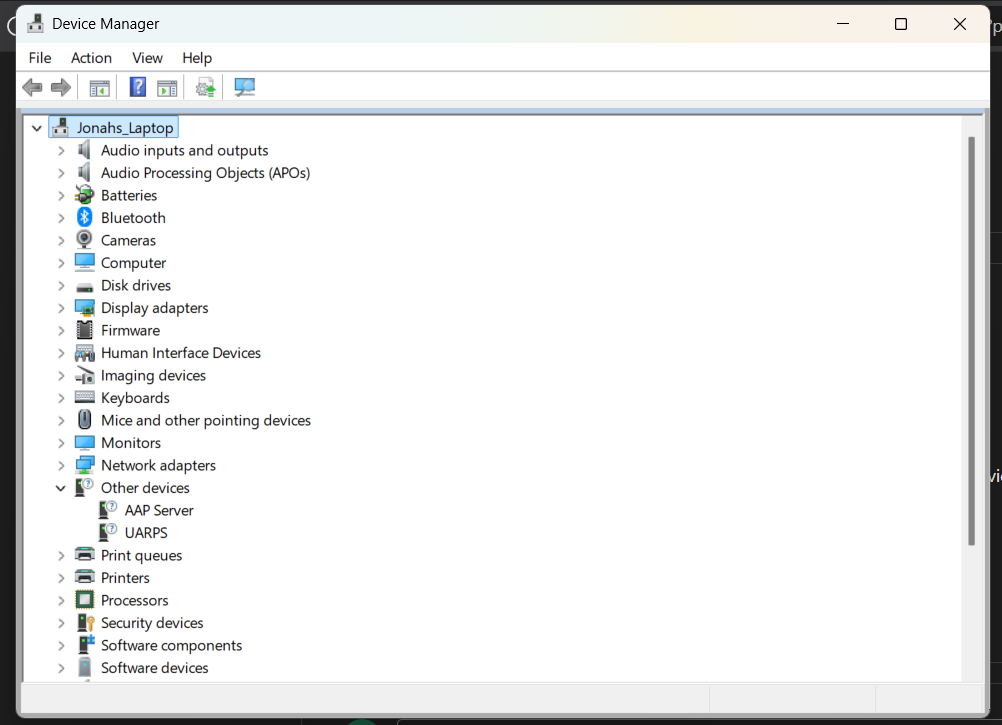Expand the Audio Processing Objects (APOs) node
This screenshot has width=1002, height=725.
click(61, 173)
